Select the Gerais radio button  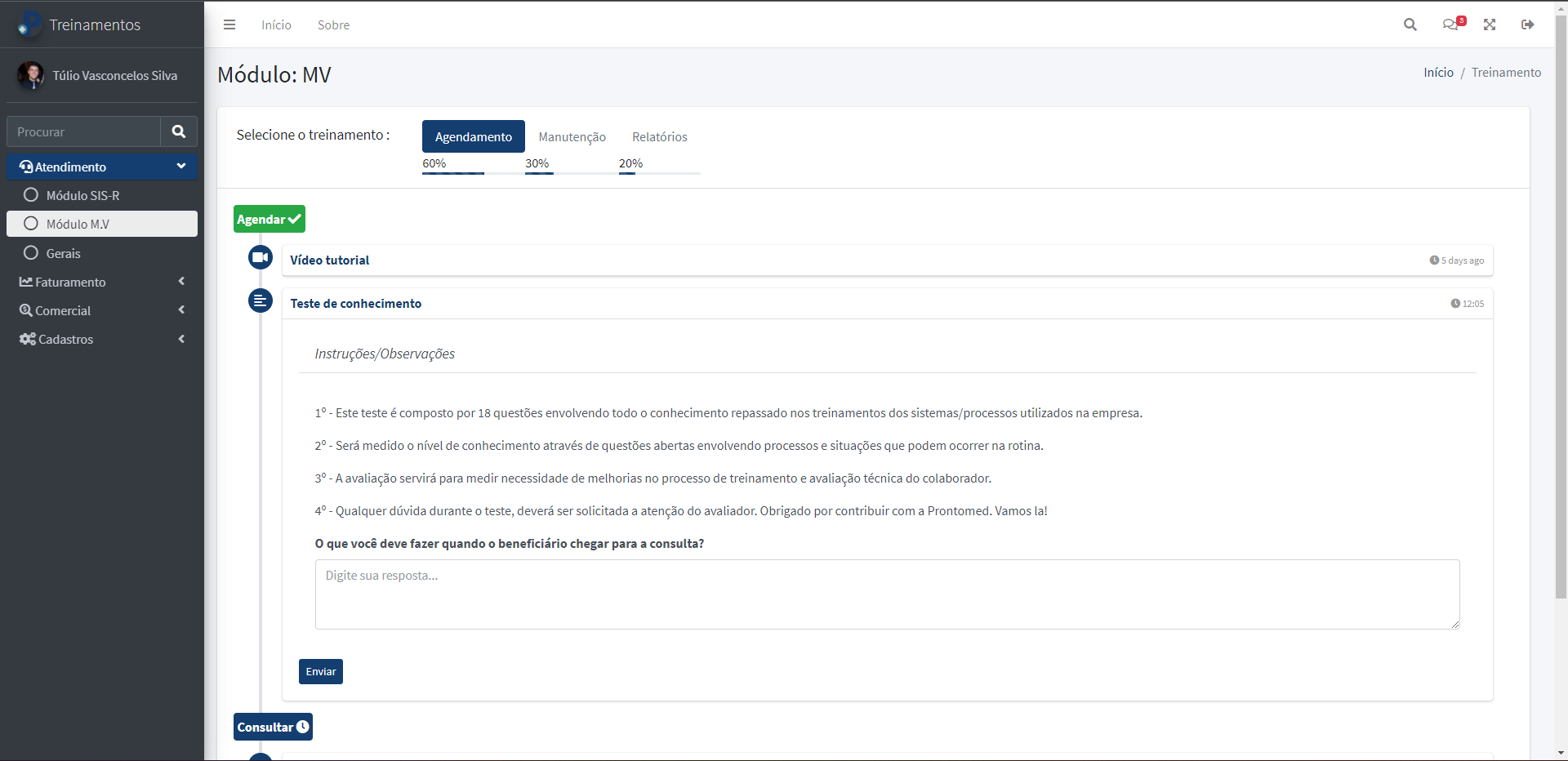pyautogui.click(x=31, y=253)
